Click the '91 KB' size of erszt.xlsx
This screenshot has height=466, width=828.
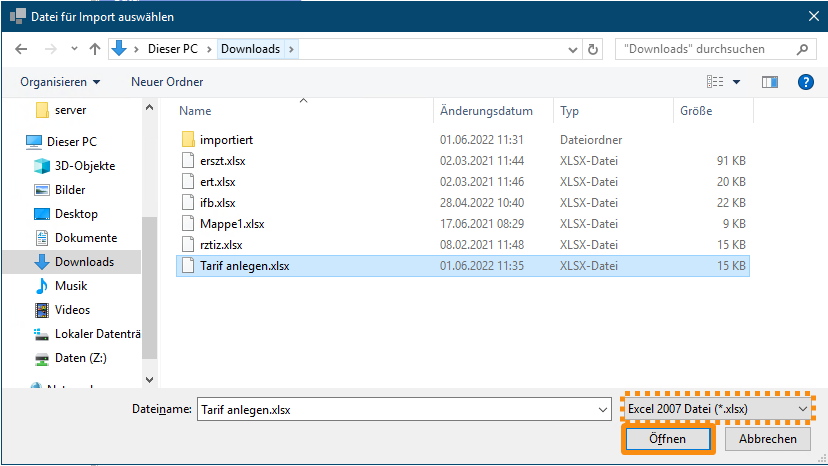coord(731,161)
